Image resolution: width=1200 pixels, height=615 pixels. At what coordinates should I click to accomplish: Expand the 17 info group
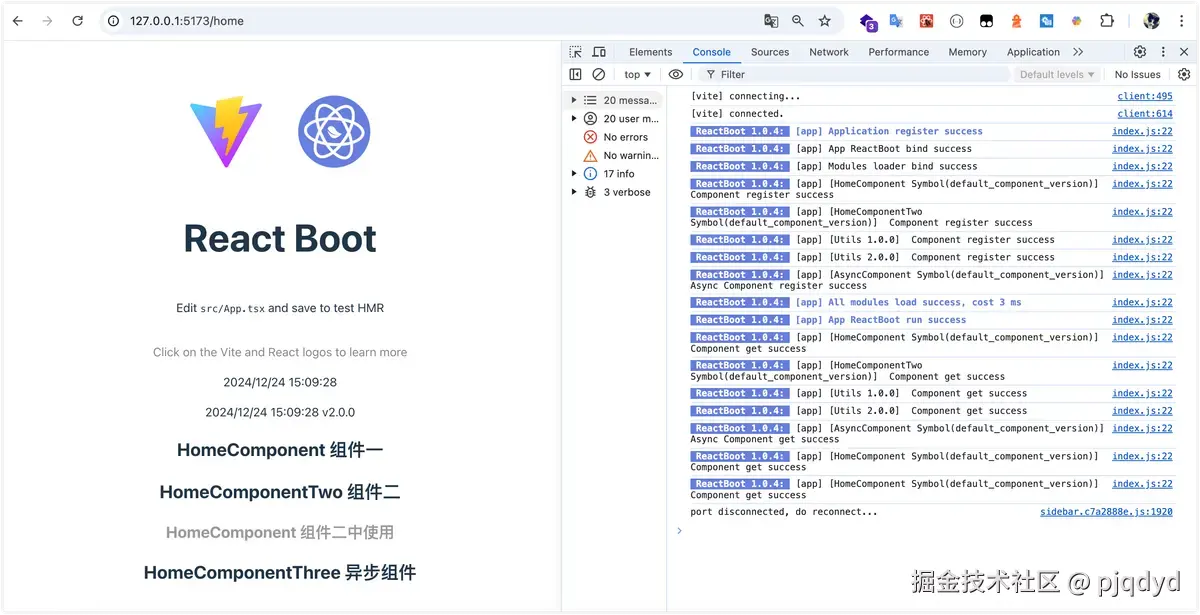574,174
